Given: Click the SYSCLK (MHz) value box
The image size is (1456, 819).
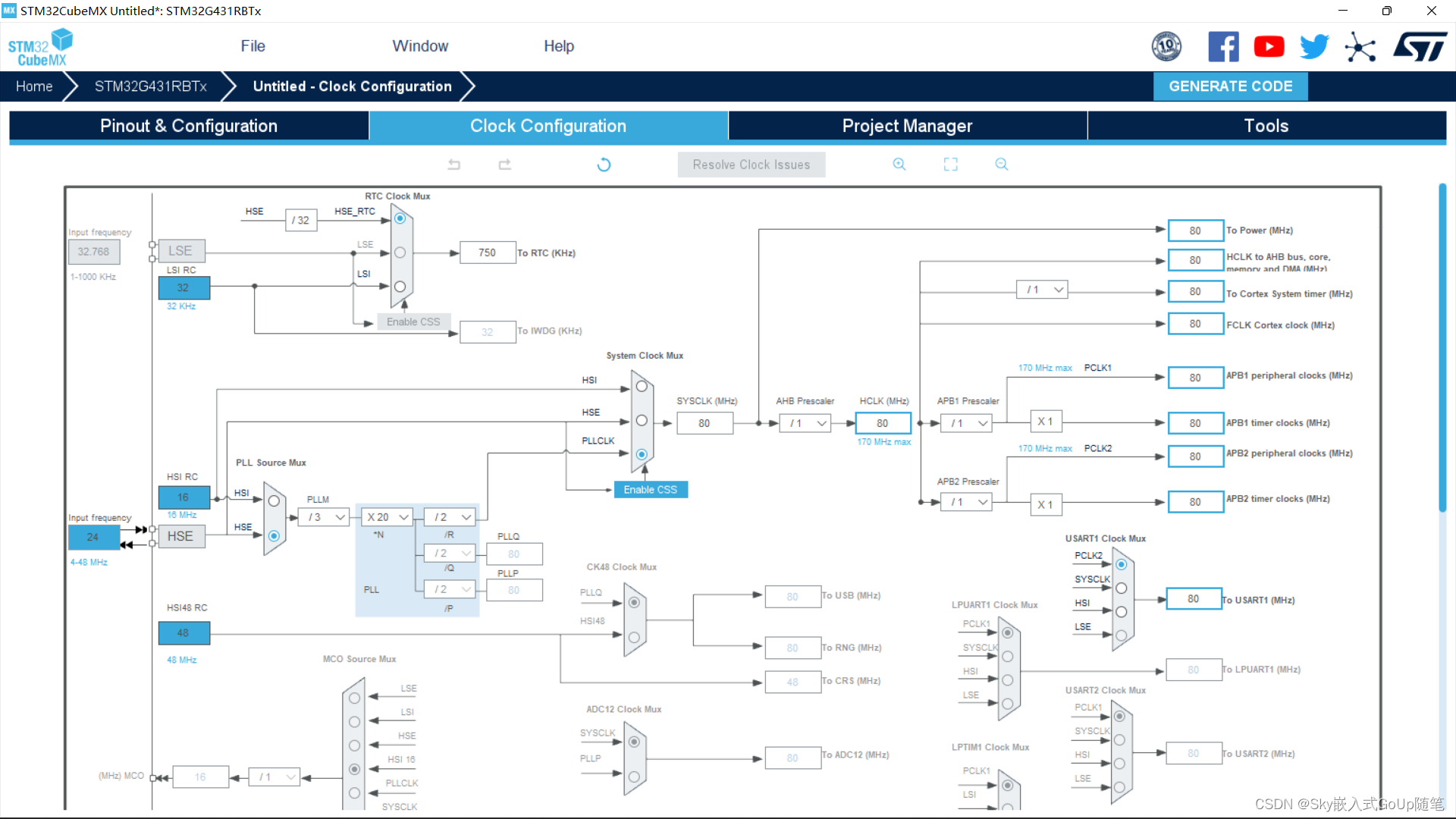Looking at the screenshot, I should tap(704, 423).
